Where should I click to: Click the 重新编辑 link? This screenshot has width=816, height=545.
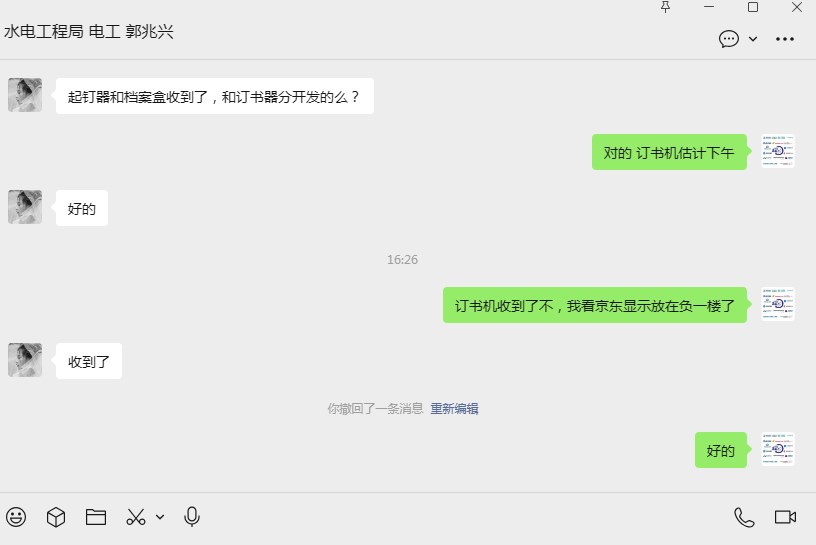click(x=454, y=409)
